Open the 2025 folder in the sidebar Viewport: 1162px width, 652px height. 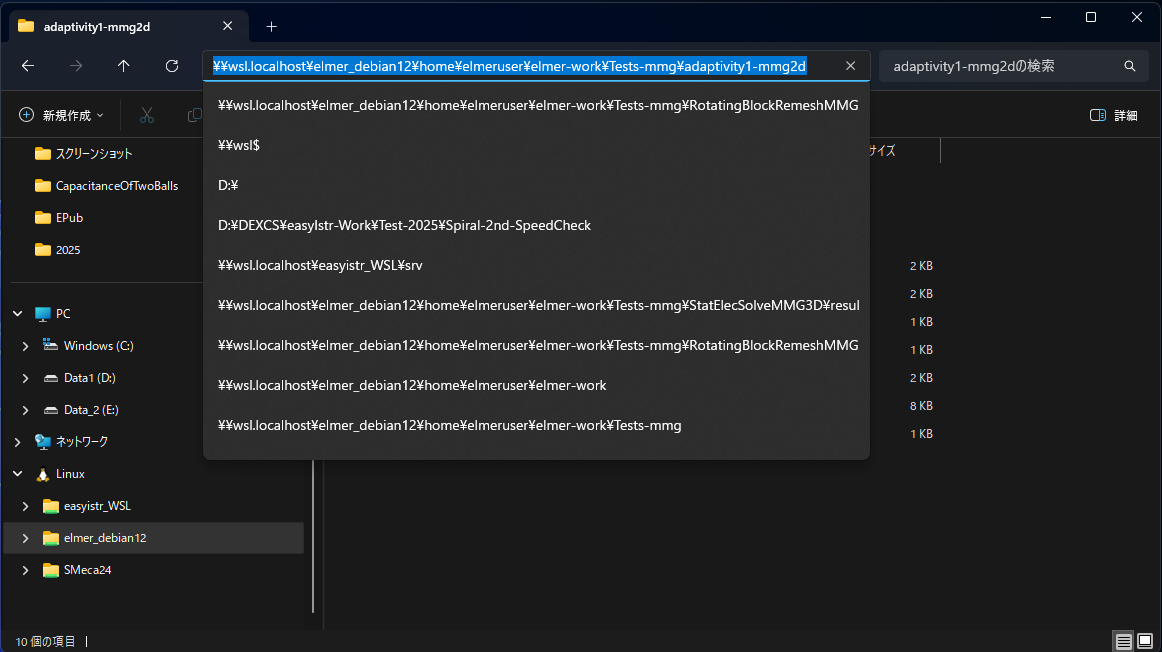(70, 249)
